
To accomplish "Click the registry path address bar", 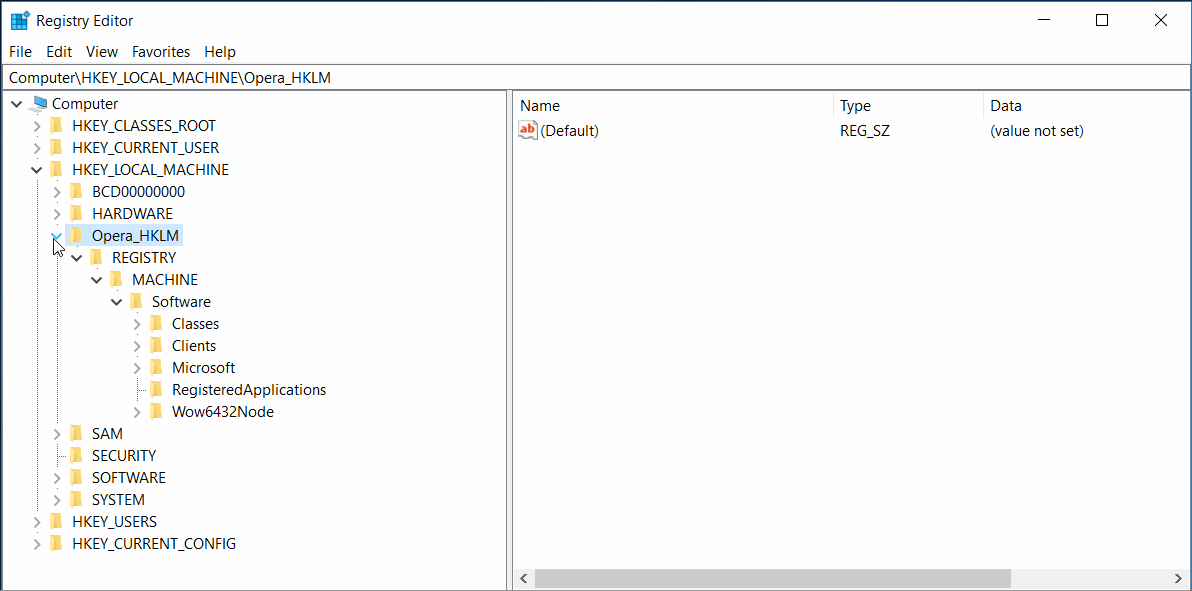I will [x=596, y=77].
